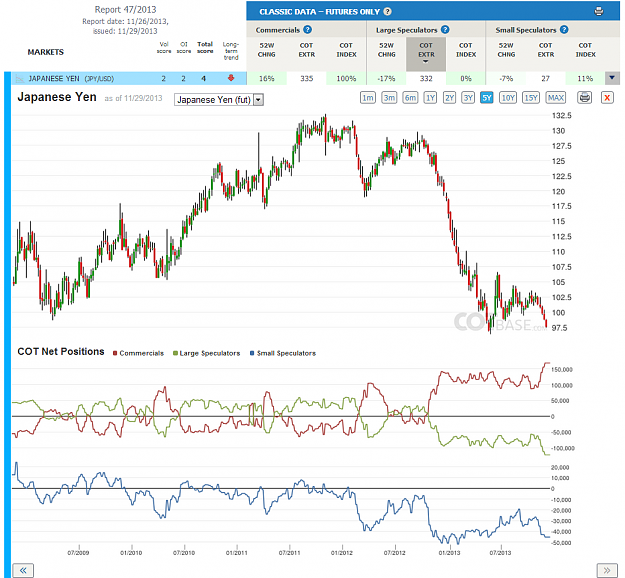Click Small Speculators 52W CHNG header

pos(506,50)
